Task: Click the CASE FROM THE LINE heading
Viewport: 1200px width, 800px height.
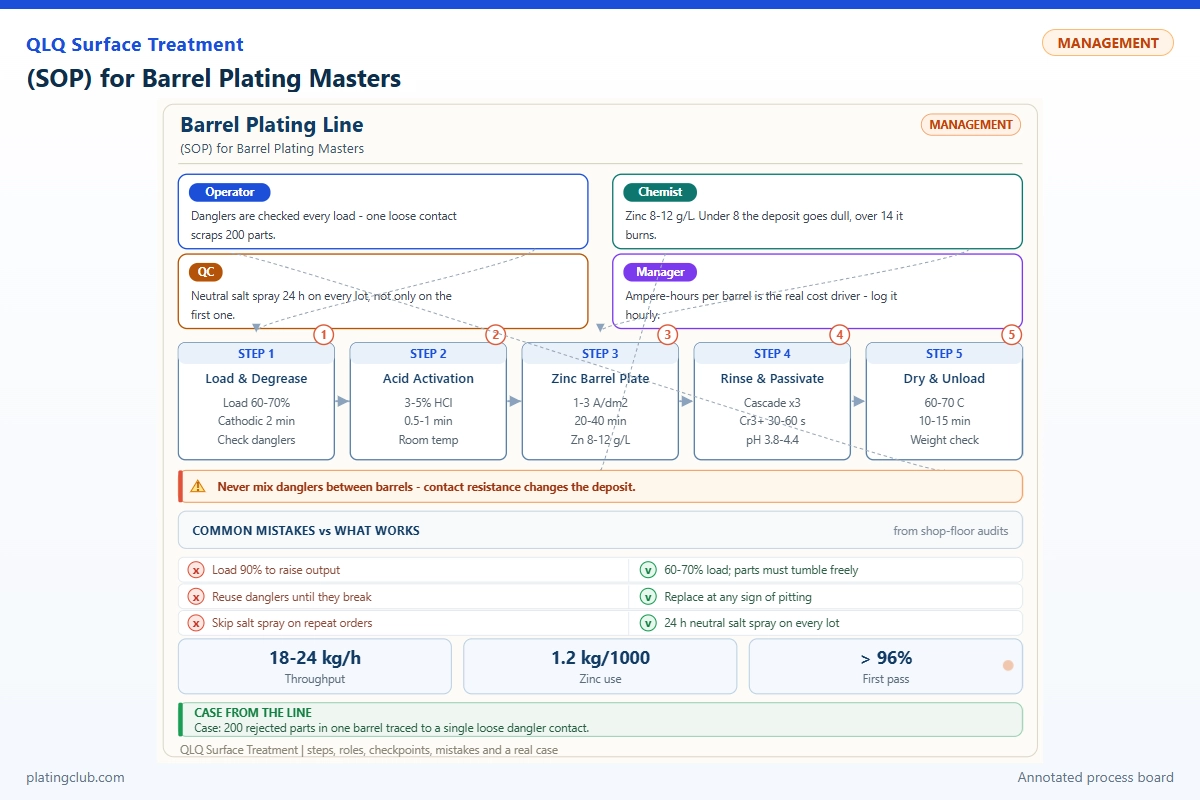Action: (x=253, y=713)
